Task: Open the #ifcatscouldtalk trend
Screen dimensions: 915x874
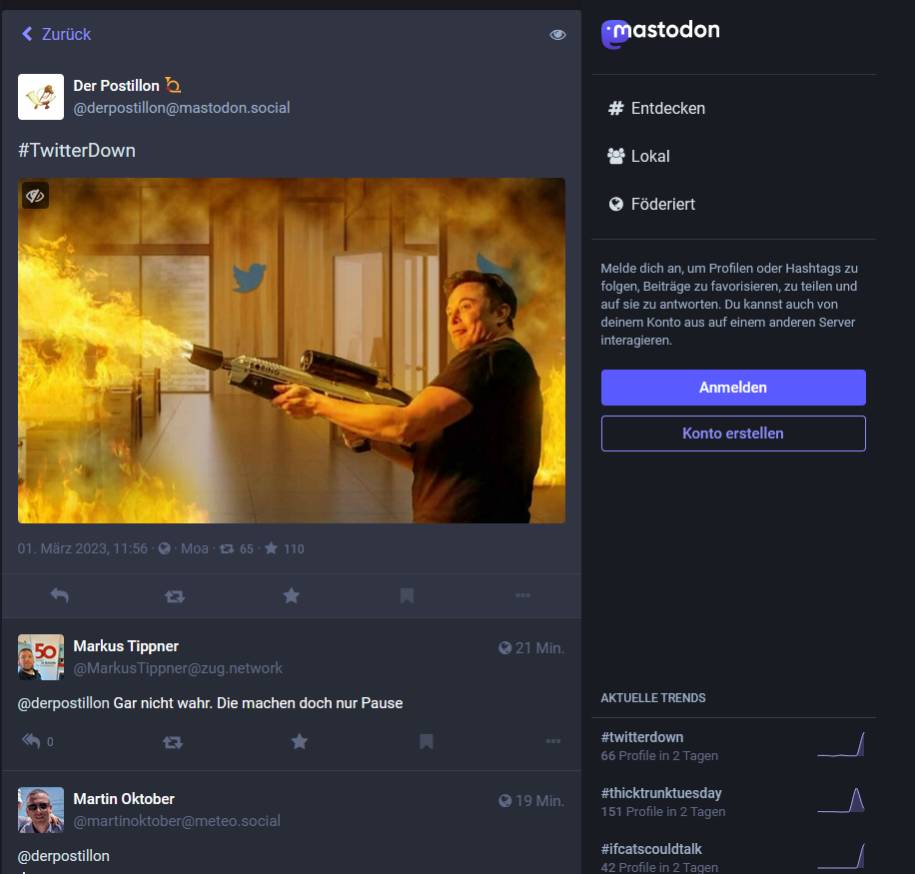Action: click(x=651, y=849)
